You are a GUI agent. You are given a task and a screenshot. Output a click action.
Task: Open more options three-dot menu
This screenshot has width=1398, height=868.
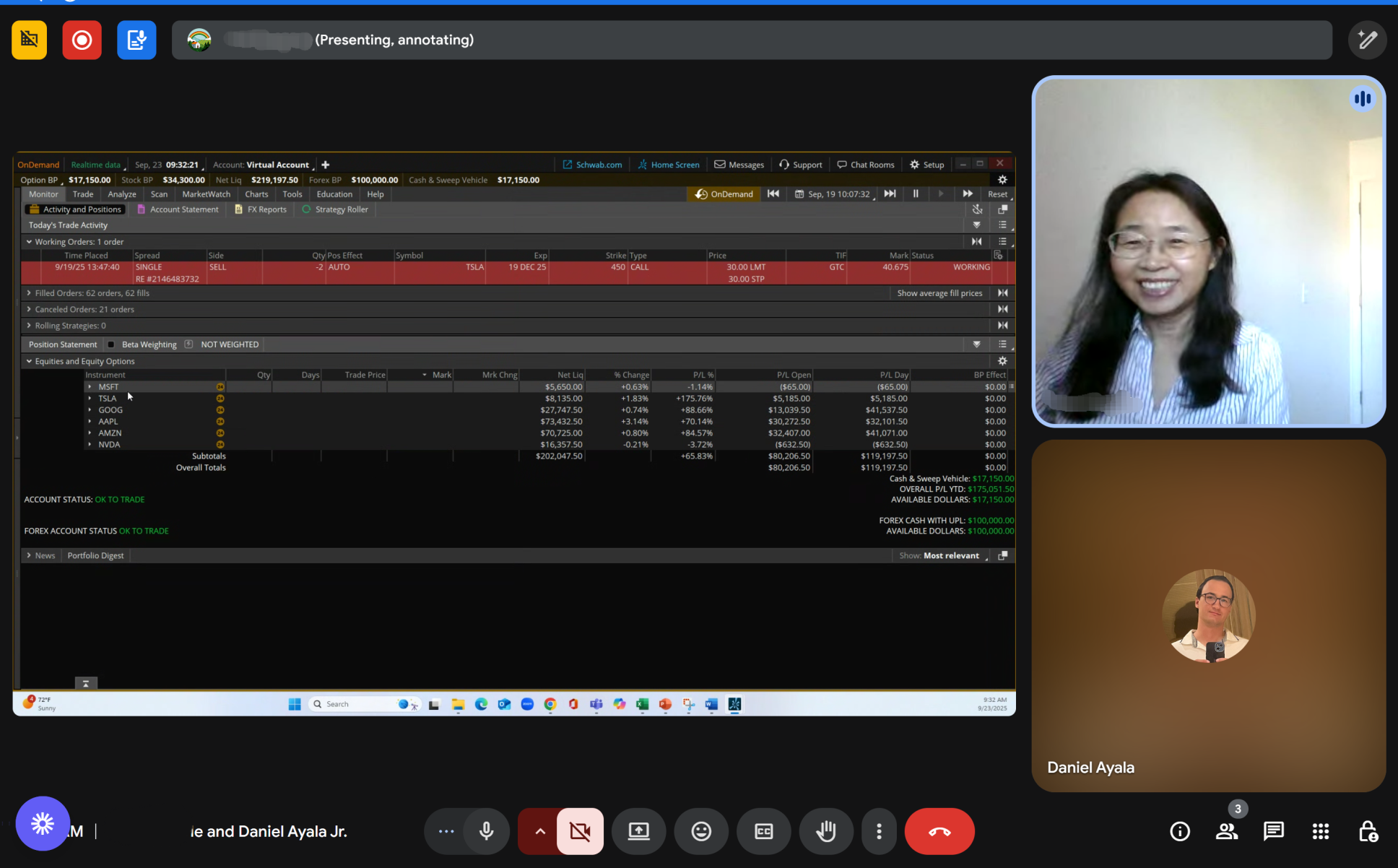click(x=879, y=831)
